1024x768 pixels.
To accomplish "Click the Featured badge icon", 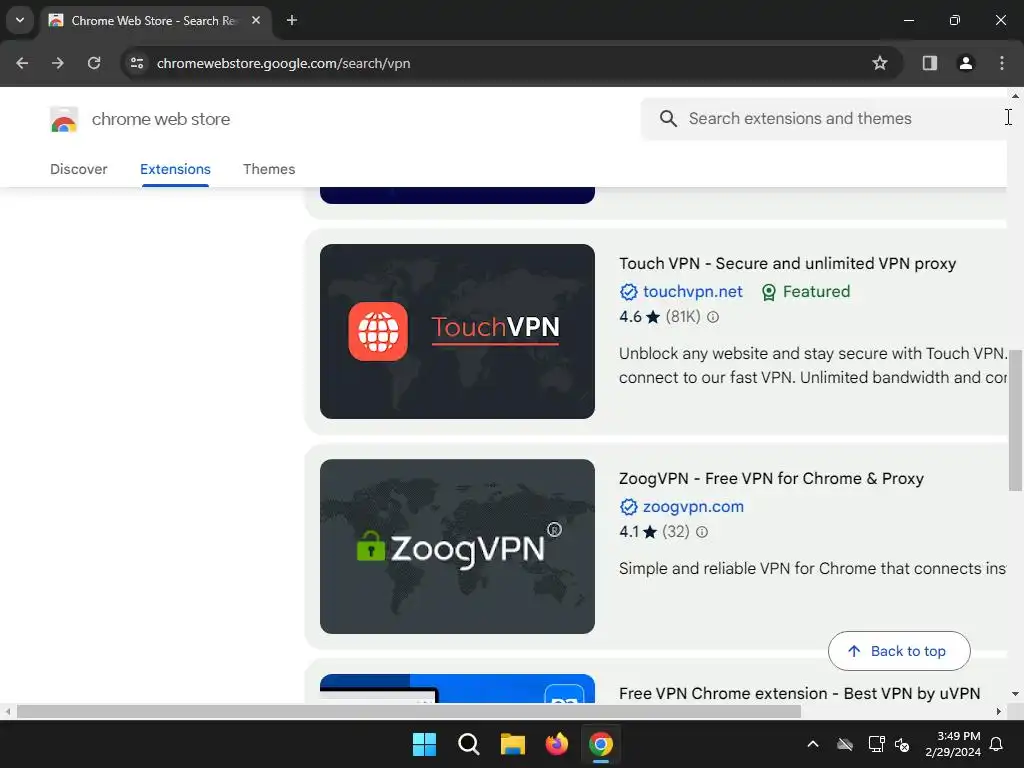I will tap(769, 292).
